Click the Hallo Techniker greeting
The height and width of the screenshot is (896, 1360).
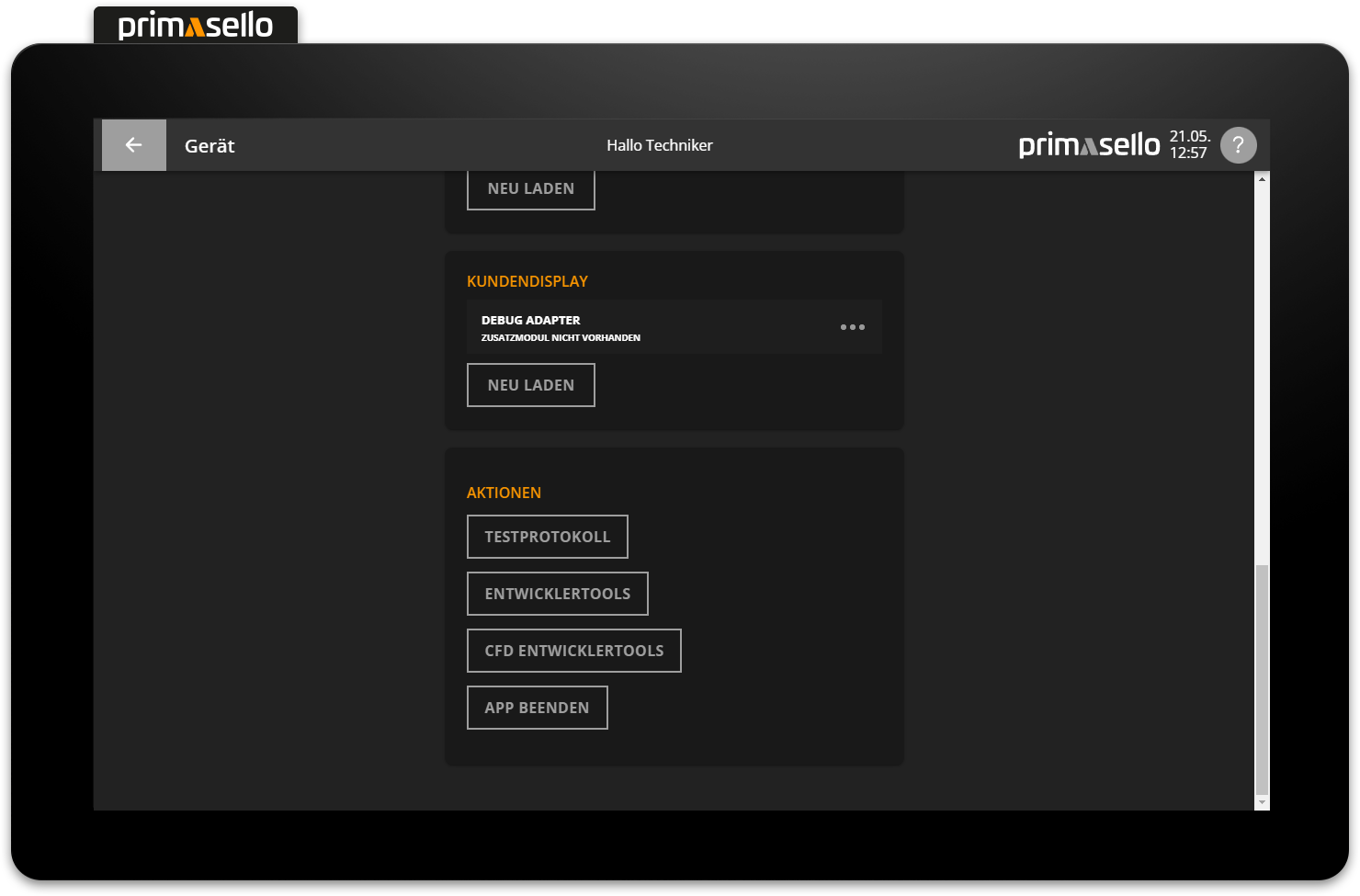click(x=659, y=145)
